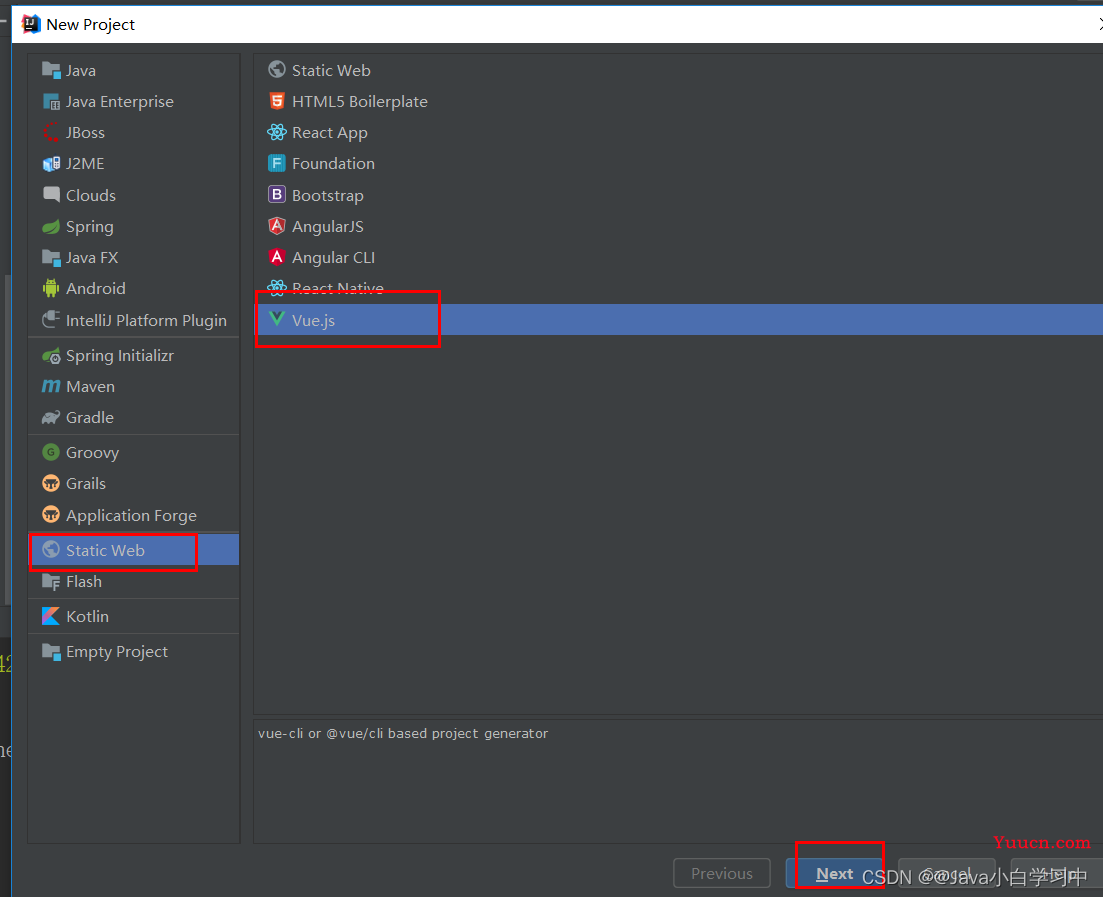Click the Previous button
The width and height of the screenshot is (1103, 897).
click(722, 873)
